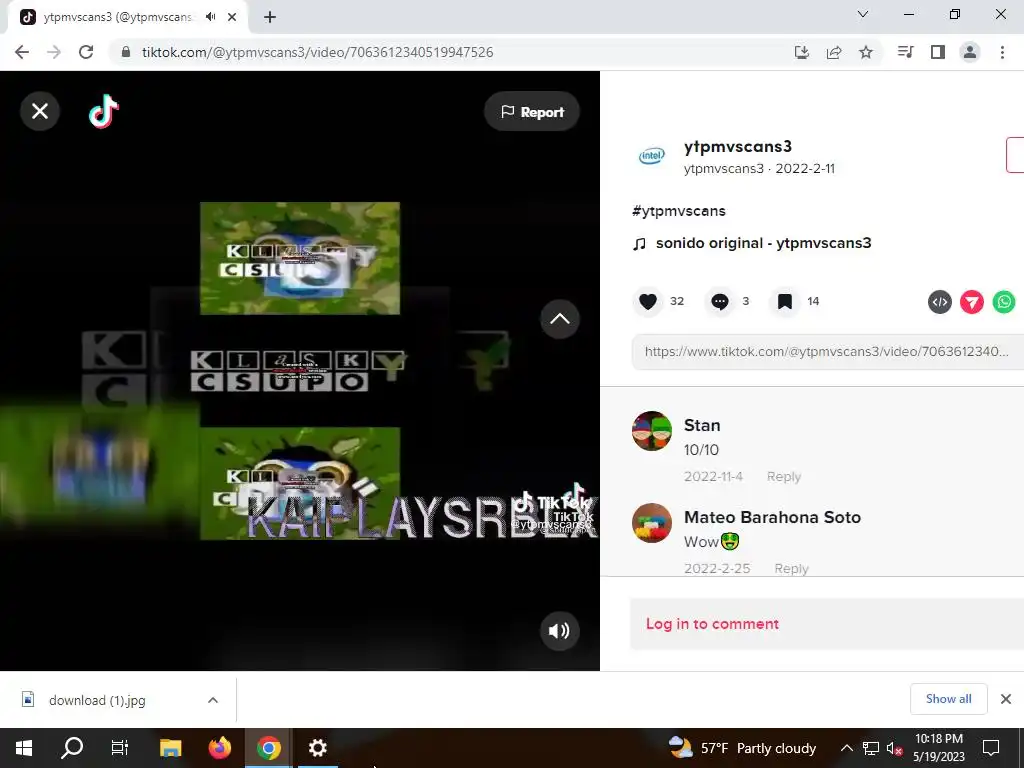1024x768 pixels.
Task: Open File Explorer from taskbar
Action: 170,748
